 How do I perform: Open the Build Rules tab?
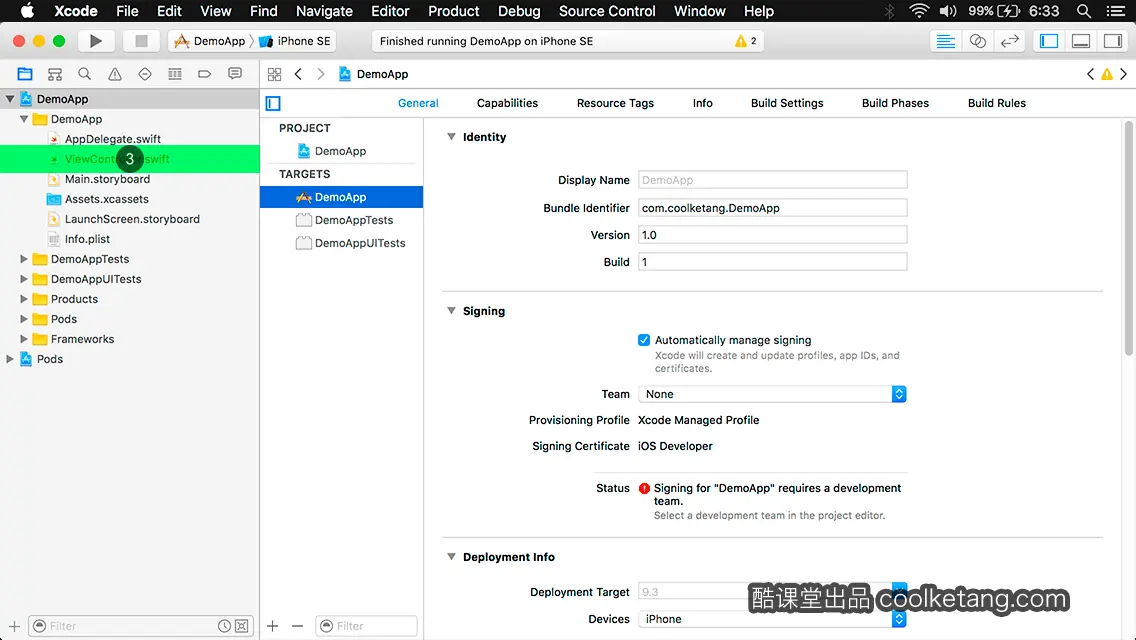point(996,103)
